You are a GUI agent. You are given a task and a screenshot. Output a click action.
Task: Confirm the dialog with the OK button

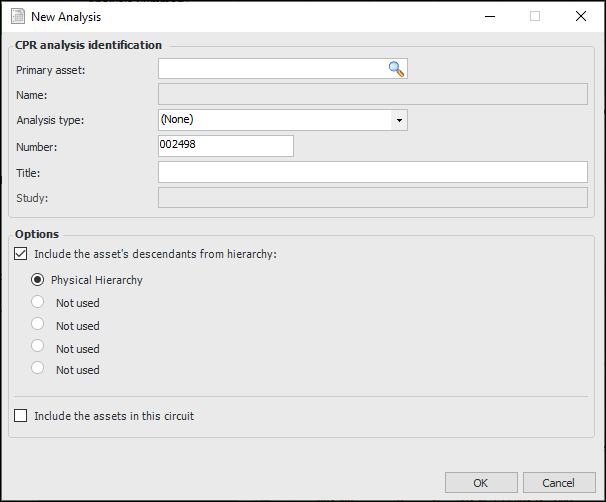[481, 482]
